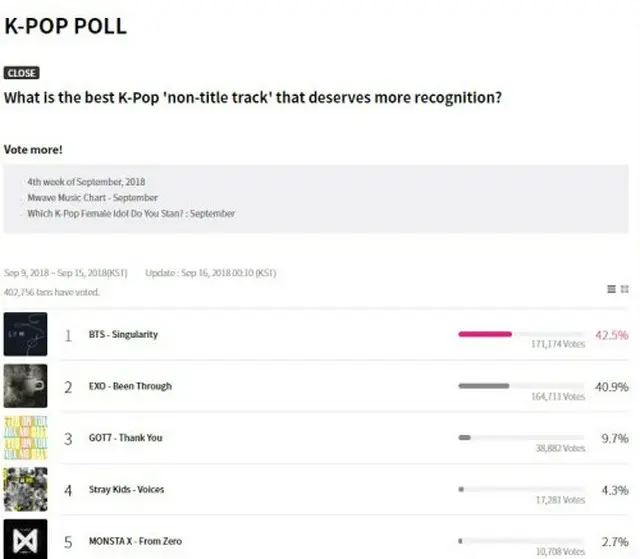Open Mwave Music Chart - September link
Image resolution: width=640 pixels, height=559 pixels.
93,197
